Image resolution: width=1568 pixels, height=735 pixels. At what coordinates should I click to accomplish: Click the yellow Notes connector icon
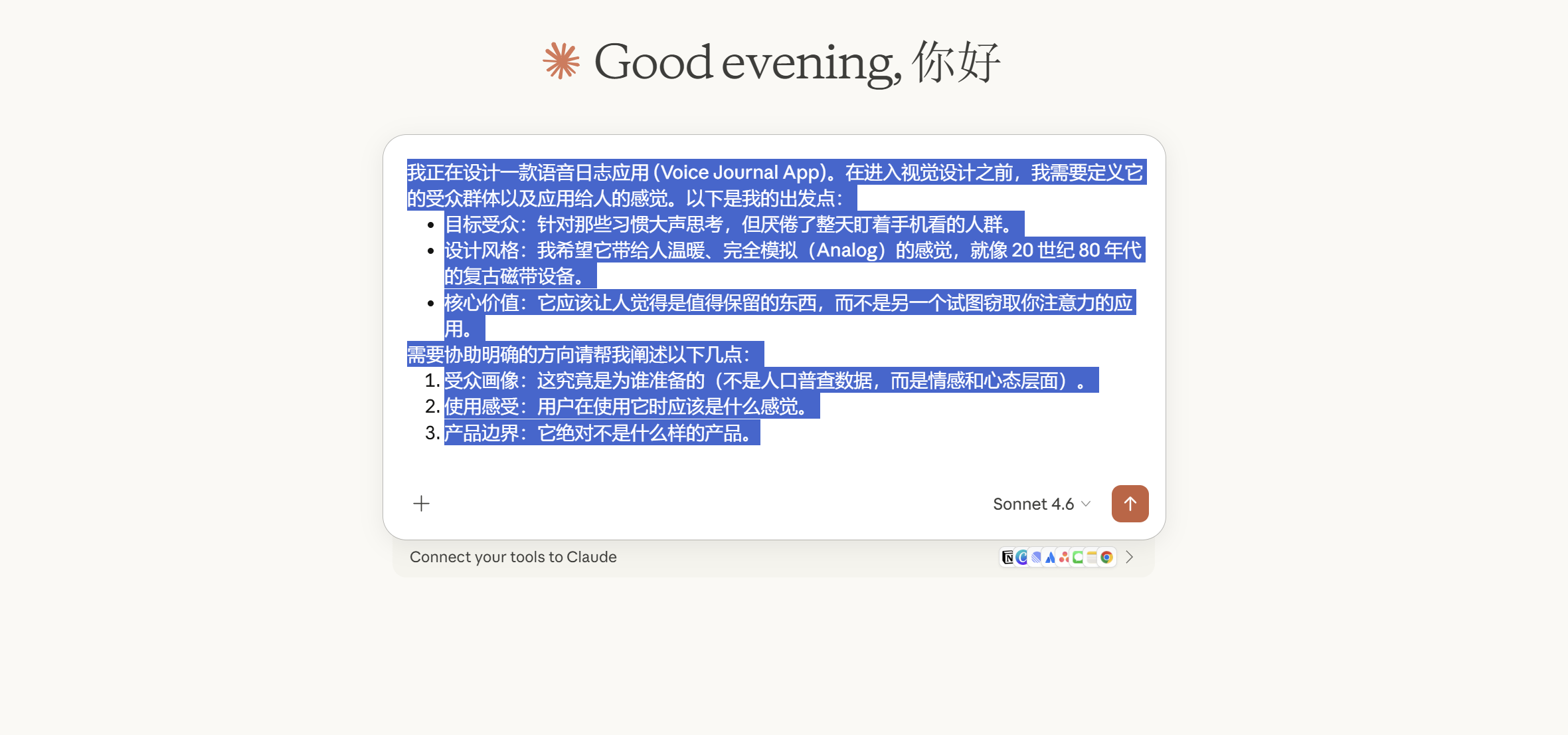1092,557
